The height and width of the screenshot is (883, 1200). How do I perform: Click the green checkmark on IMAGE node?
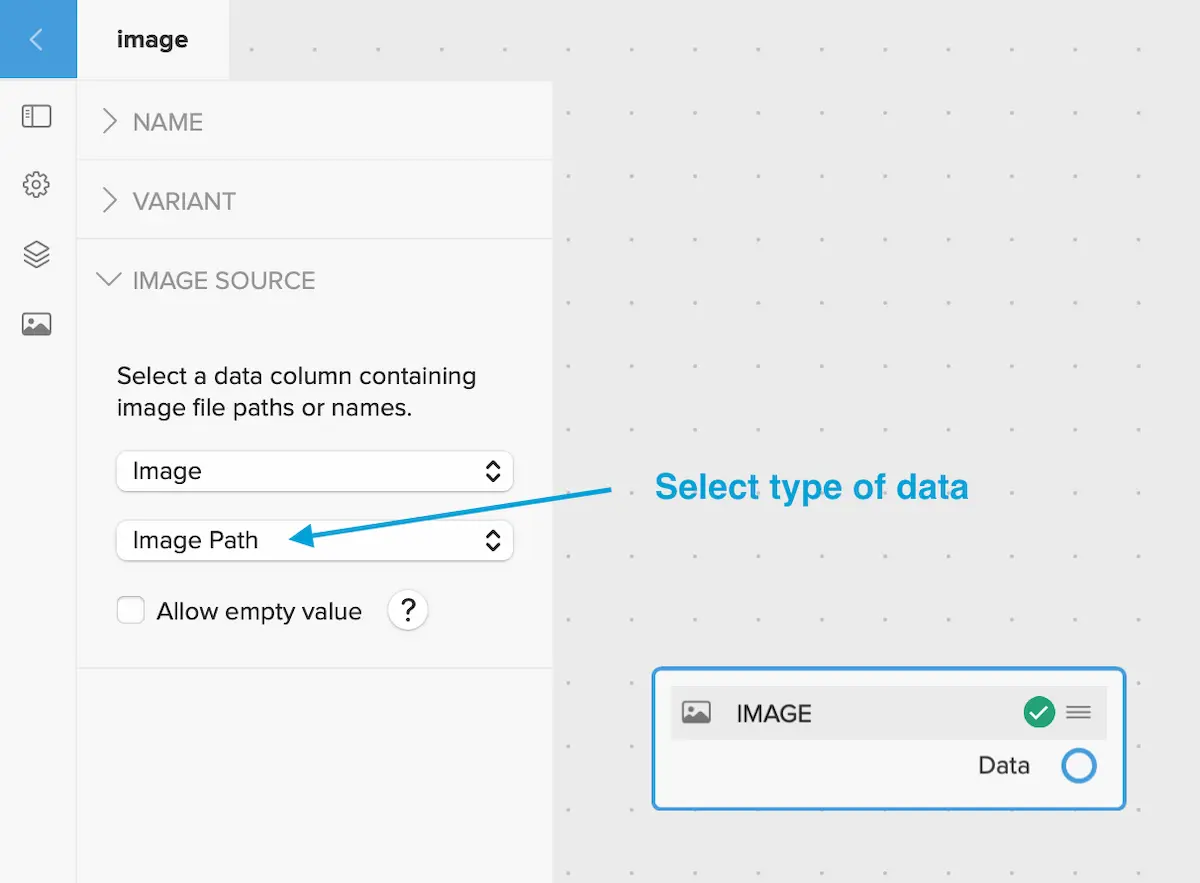coord(1039,713)
